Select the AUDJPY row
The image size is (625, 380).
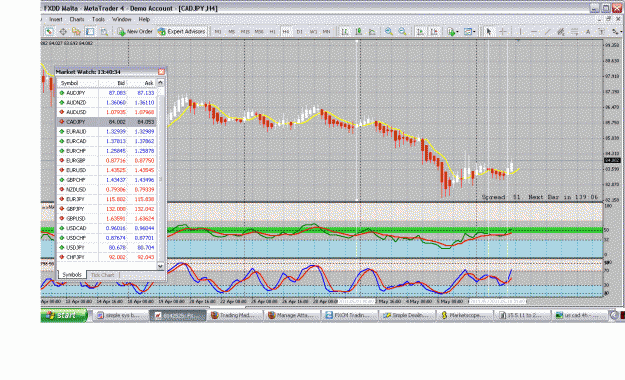click(107, 93)
